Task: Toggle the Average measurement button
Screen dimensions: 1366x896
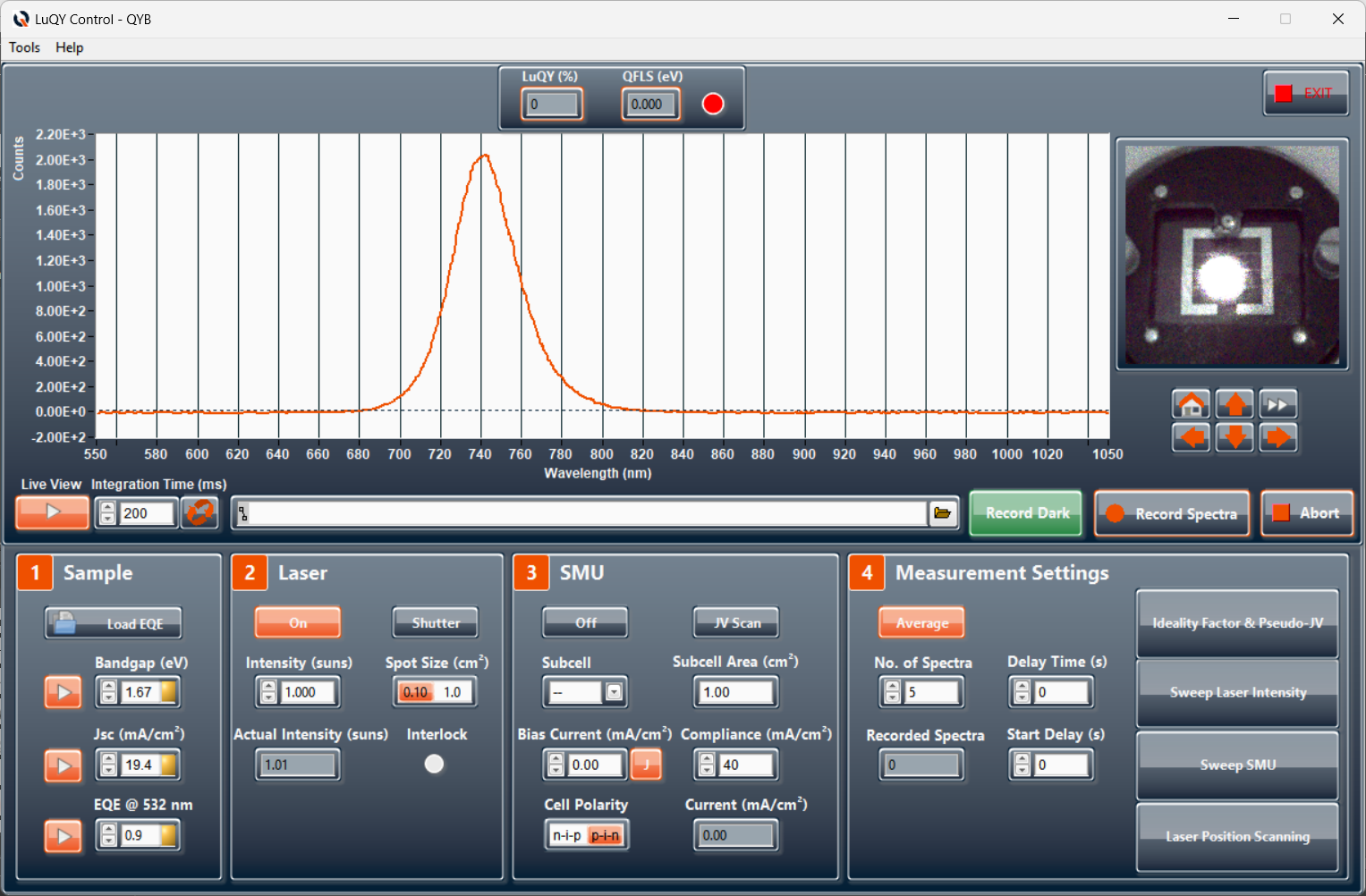Action: coord(921,623)
